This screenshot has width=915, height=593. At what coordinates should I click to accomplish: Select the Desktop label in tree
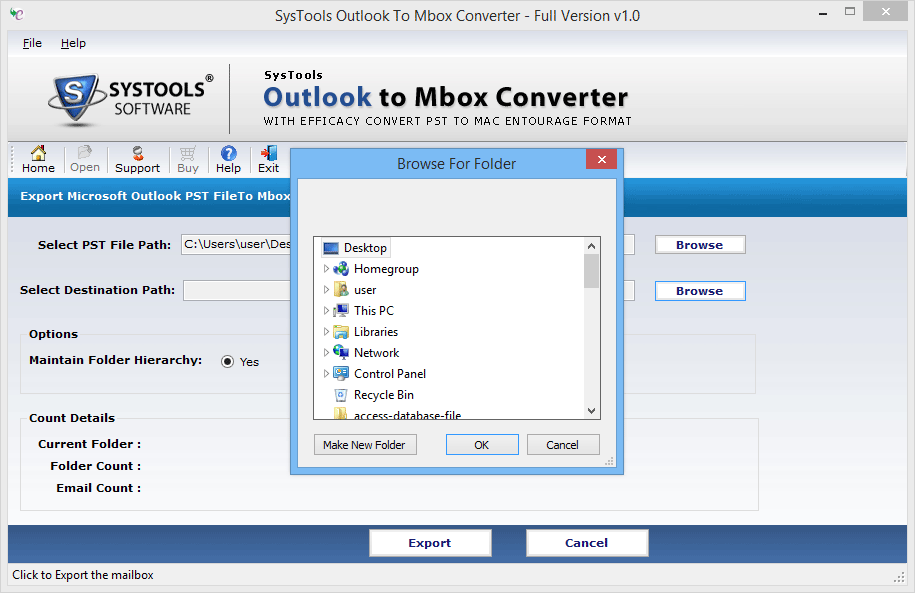pos(365,248)
